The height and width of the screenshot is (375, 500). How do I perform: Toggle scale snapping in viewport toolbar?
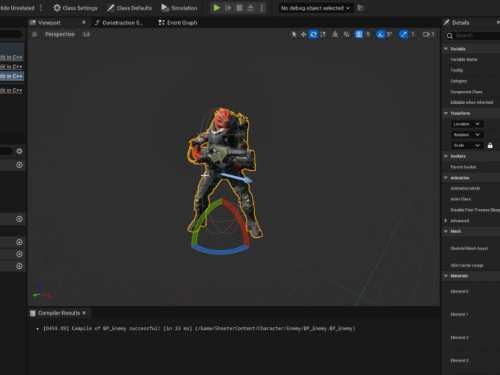pos(403,34)
